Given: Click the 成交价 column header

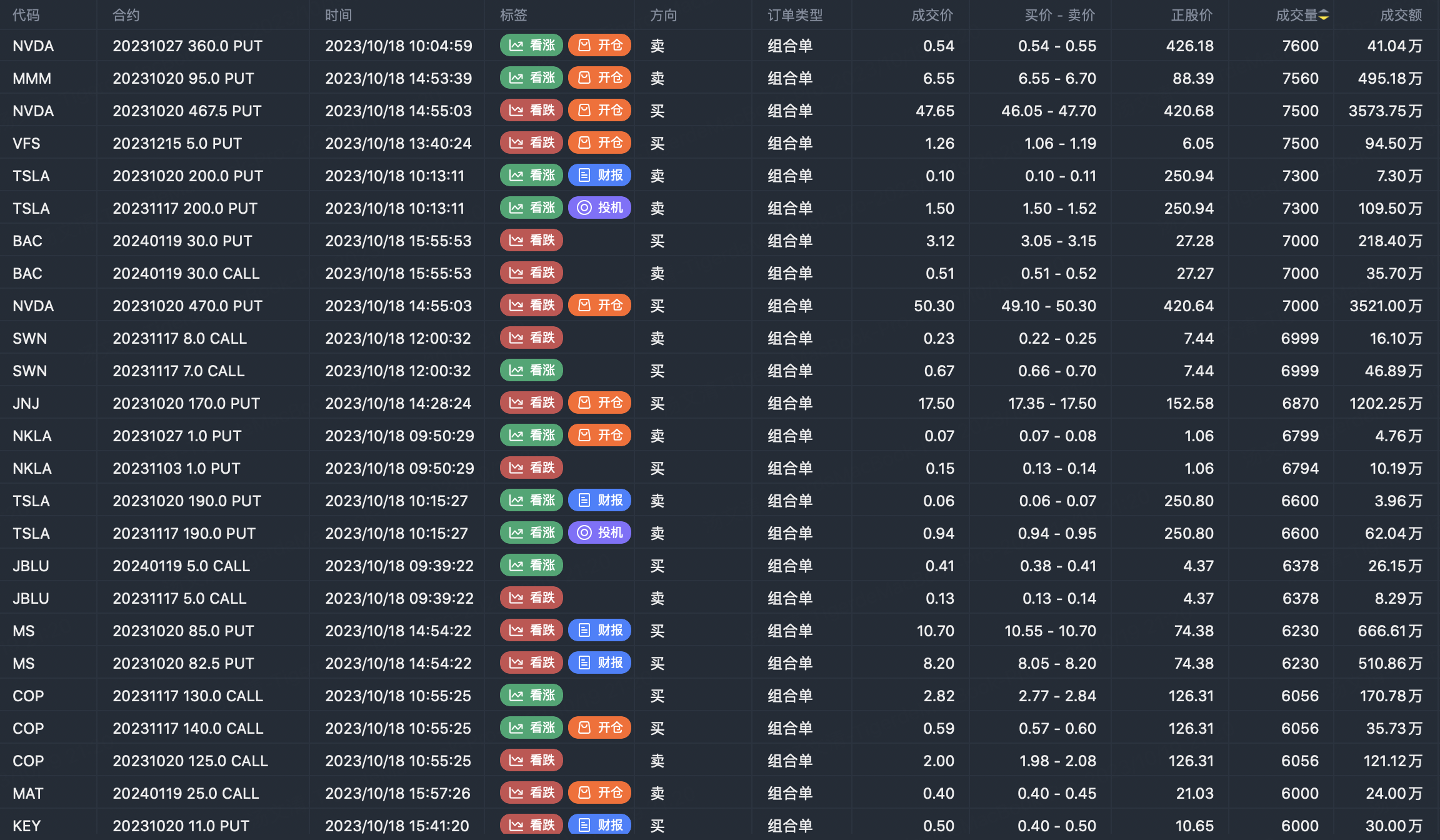Looking at the screenshot, I should tap(932, 15).
